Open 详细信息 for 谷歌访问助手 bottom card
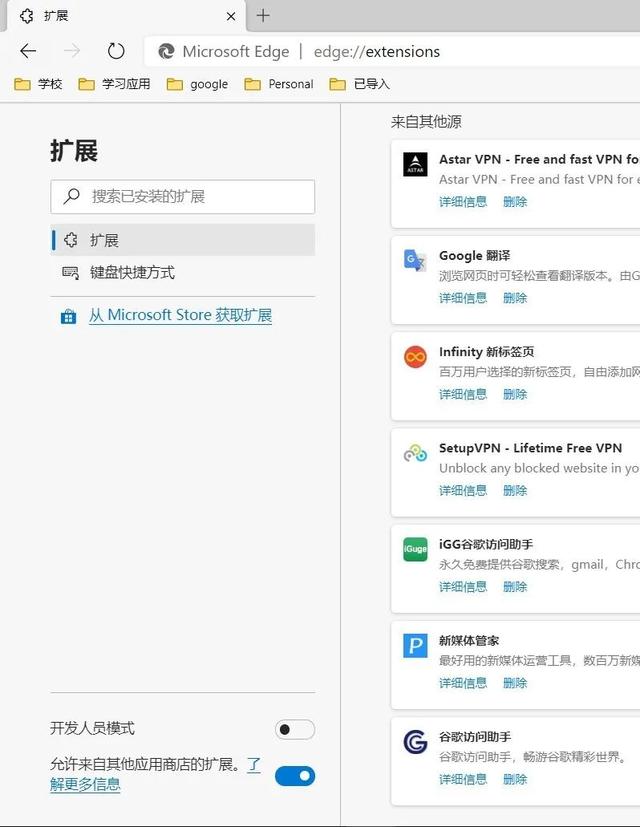 point(463,779)
